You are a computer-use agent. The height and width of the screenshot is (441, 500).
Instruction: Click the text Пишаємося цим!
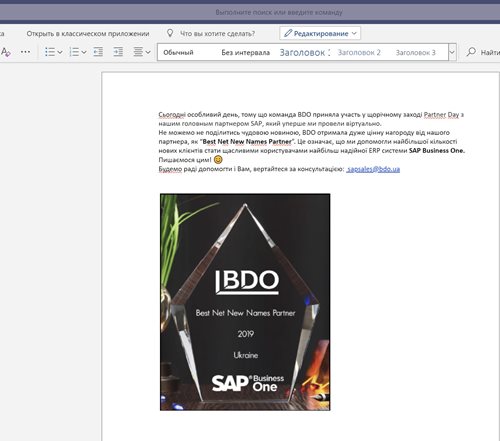pyautogui.click(x=185, y=160)
